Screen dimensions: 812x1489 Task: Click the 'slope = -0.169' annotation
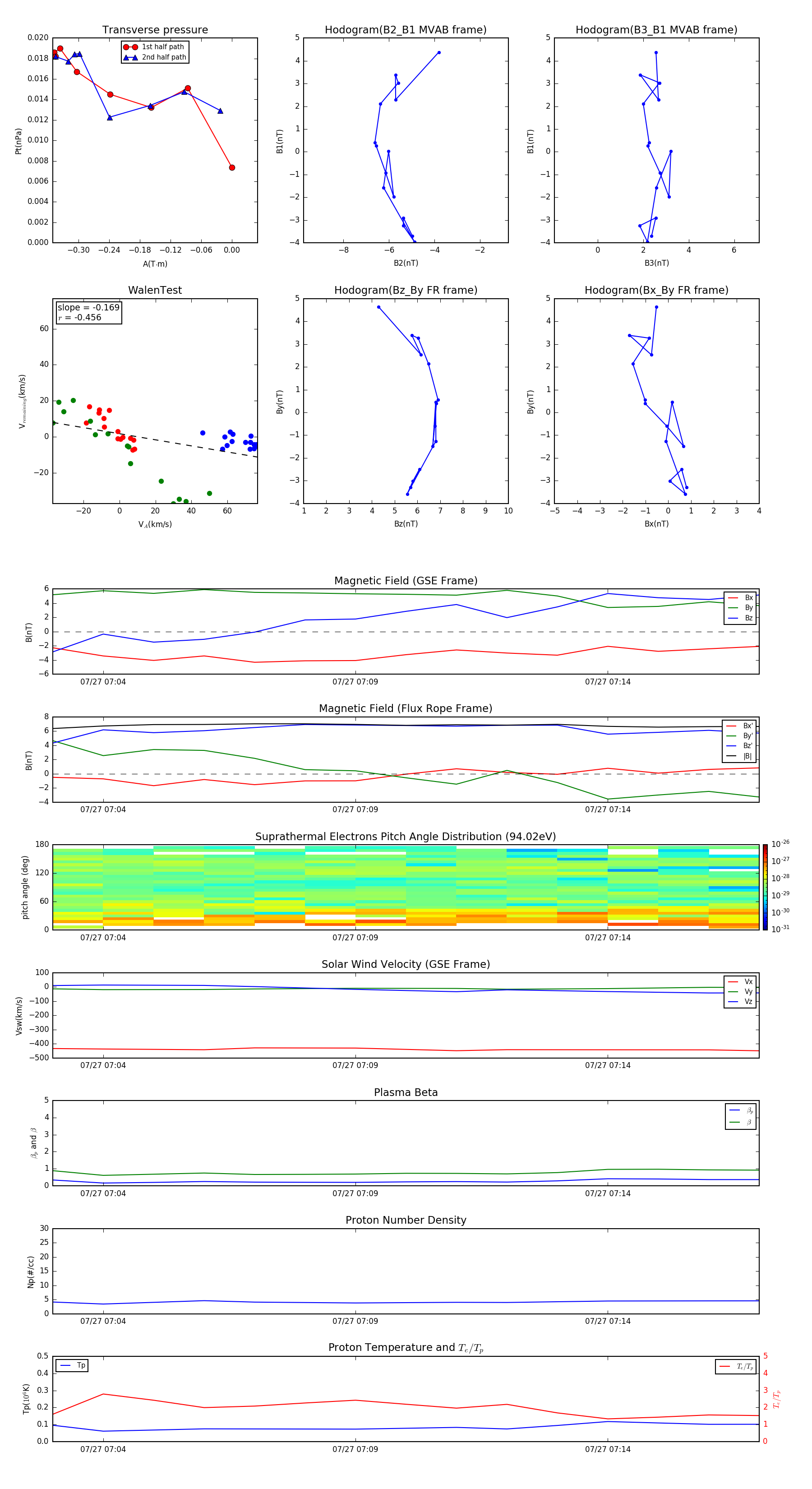(x=88, y=308)
